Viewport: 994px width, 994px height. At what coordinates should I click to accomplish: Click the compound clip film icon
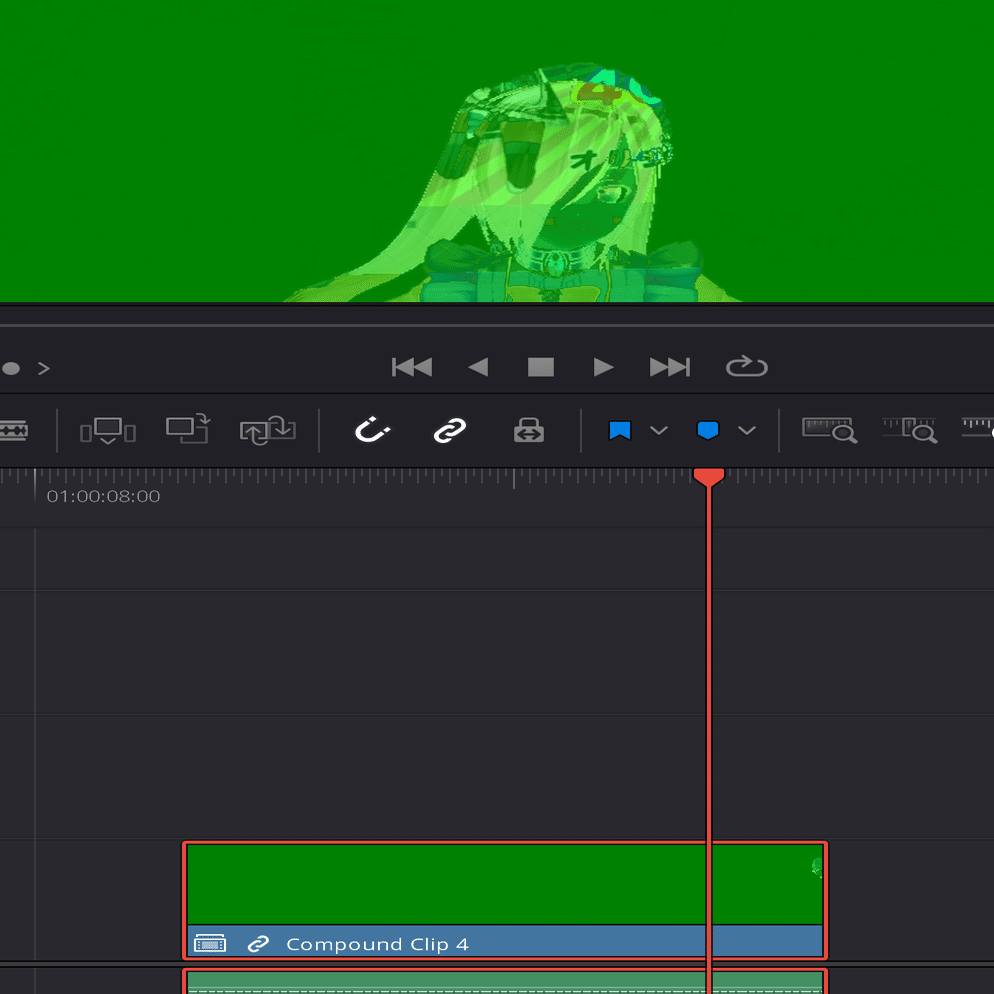pos(210,943)
